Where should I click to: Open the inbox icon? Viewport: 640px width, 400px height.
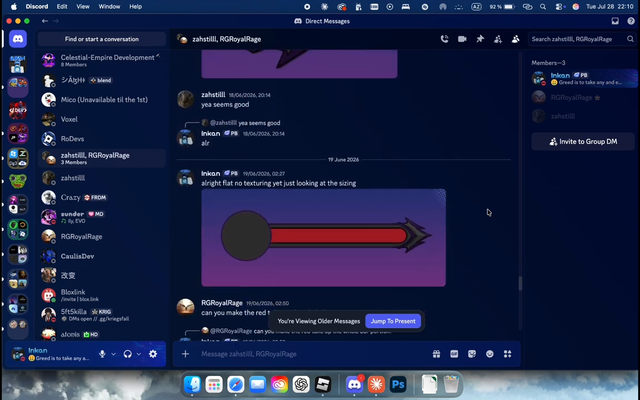tap(615, 21)
